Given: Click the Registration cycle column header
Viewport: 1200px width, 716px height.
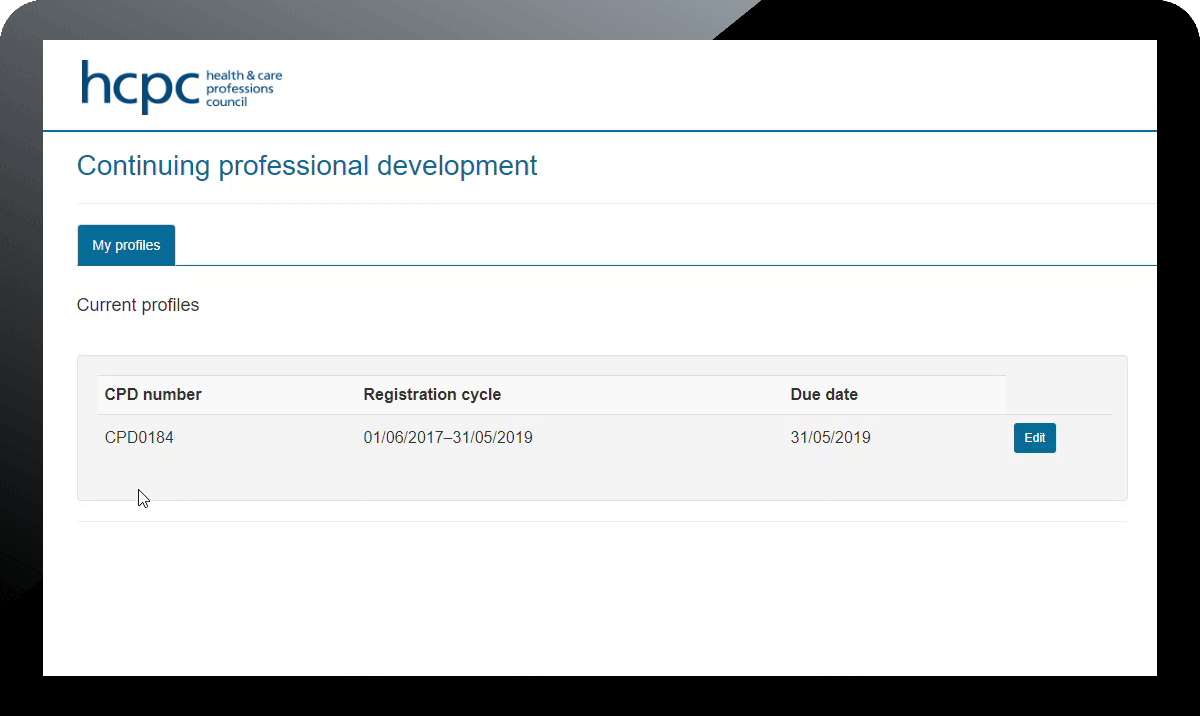Looking at the screenshot, I should click(432, 394).
